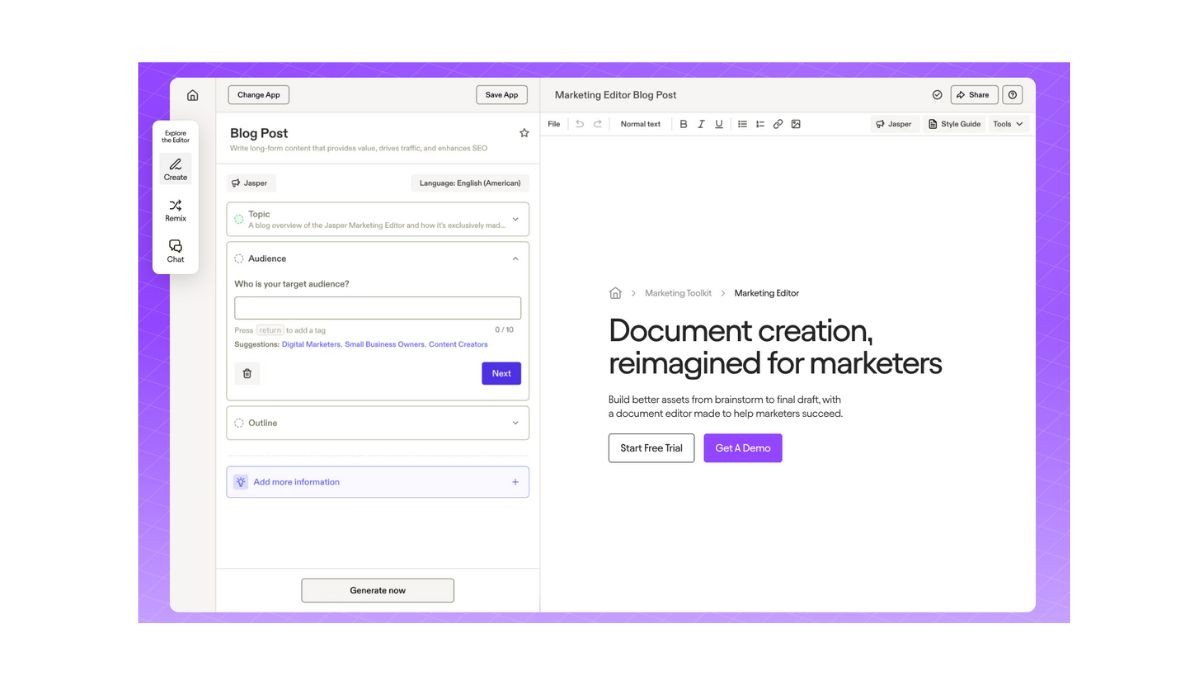Open the Style Guide in toolbar
Viewport: 1200px width, 675px height.
pos(954,124)
